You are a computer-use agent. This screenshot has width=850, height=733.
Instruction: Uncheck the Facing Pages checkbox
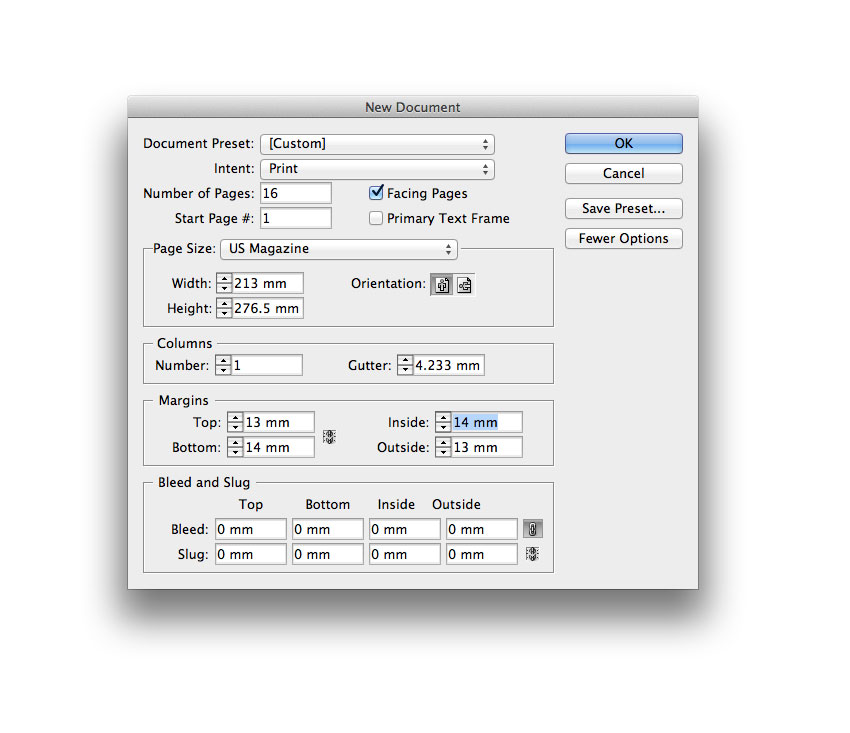(x=377, y=193)
